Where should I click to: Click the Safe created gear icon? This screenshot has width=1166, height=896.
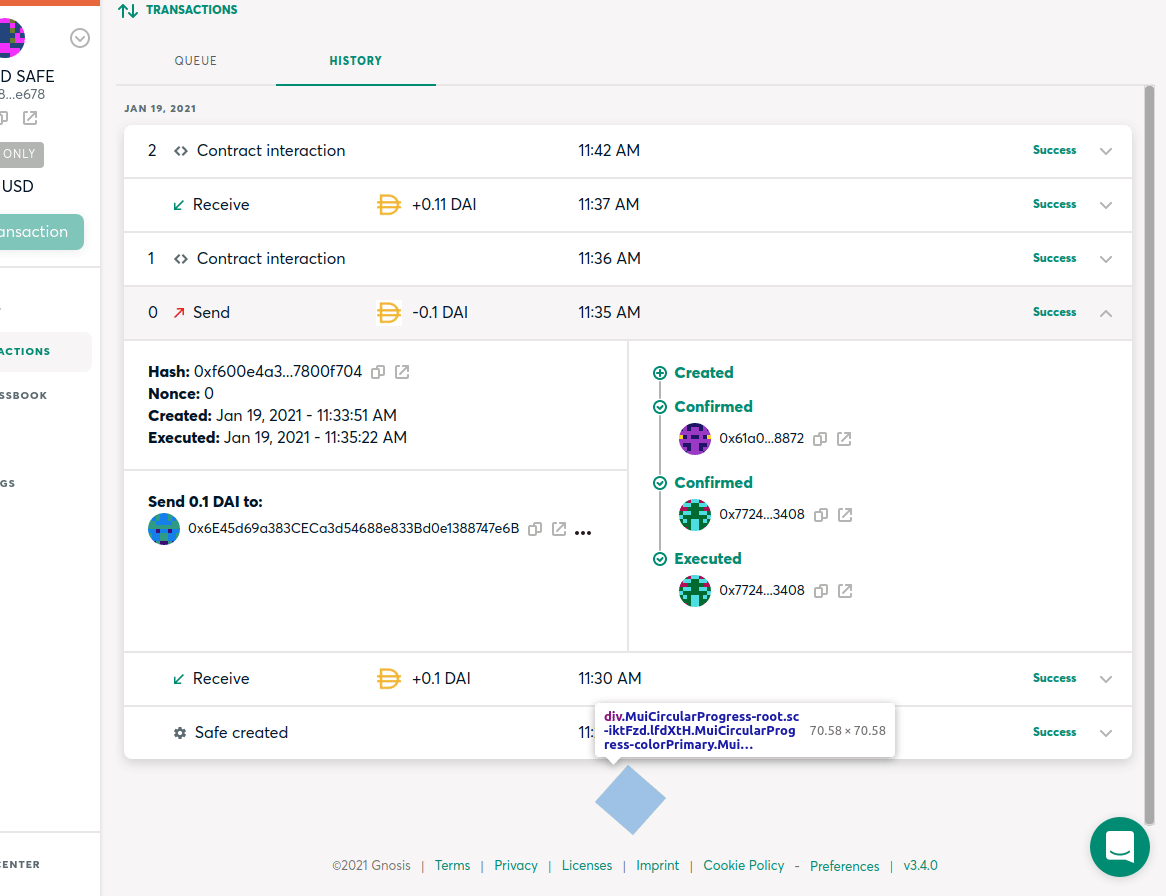click(x=180, y=733)
